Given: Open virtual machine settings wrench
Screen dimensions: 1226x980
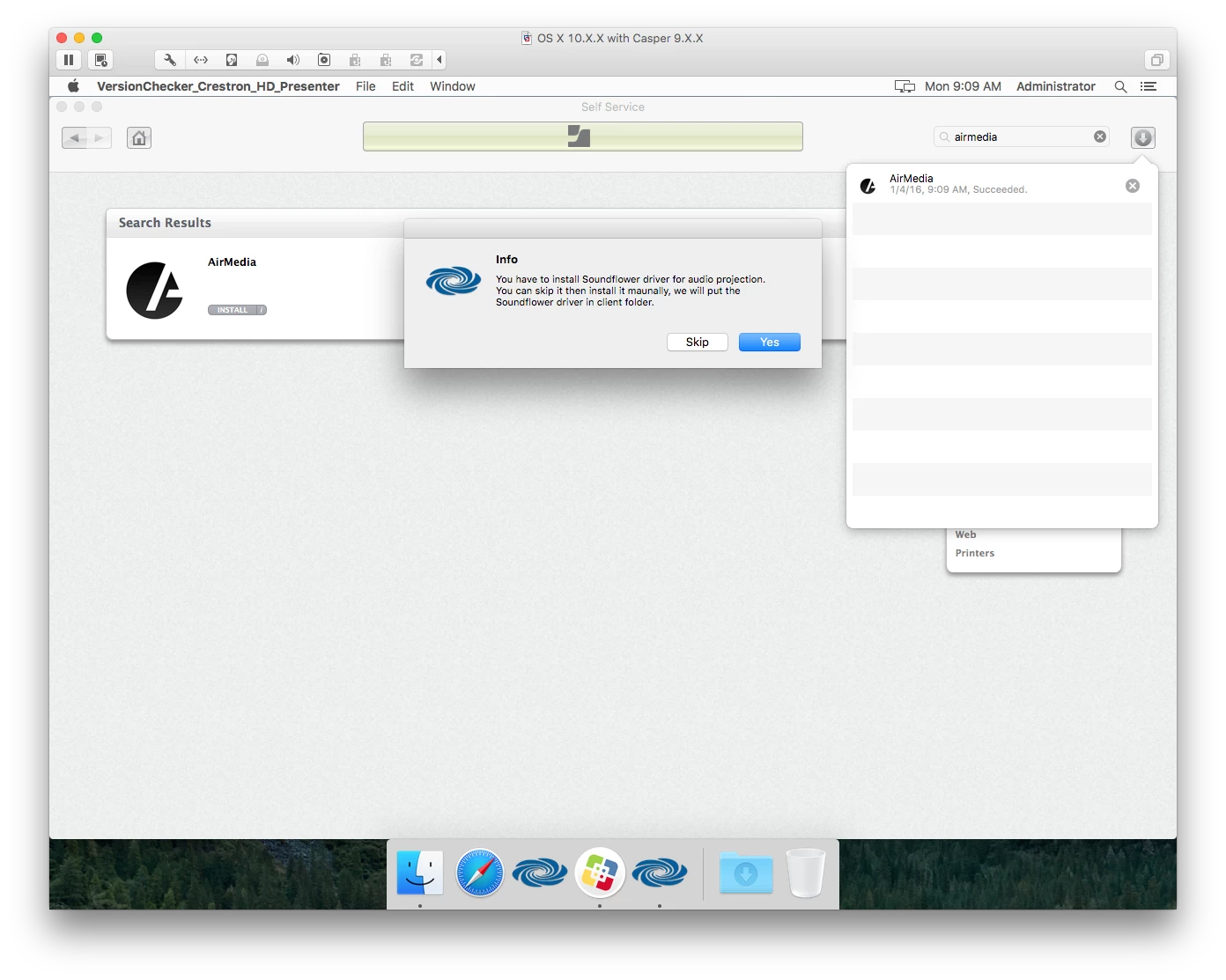Looking at the screenshot, I should pyautogui.click(x=170, y=60).
